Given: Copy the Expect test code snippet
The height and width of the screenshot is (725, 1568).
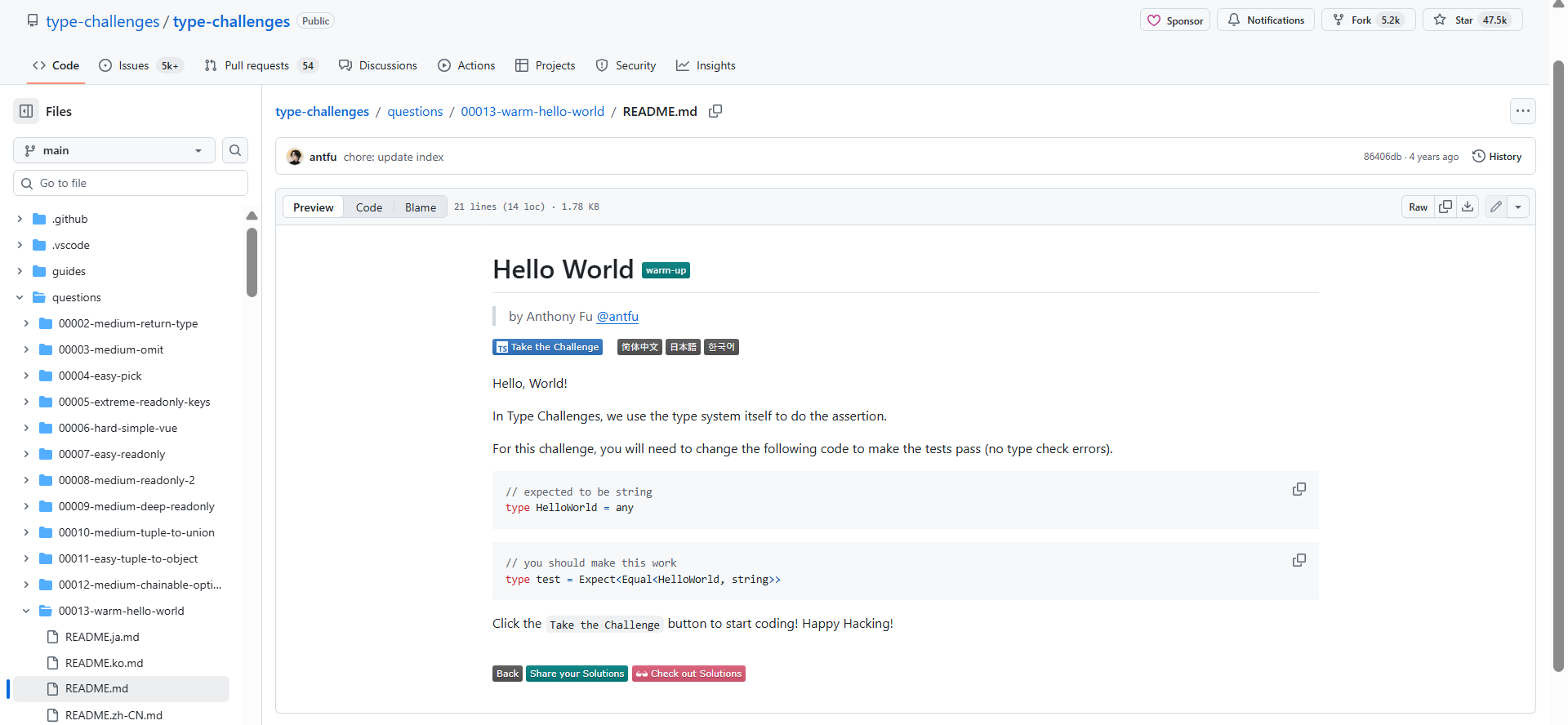Looking at the screenshot, I should coord(1298,560).
